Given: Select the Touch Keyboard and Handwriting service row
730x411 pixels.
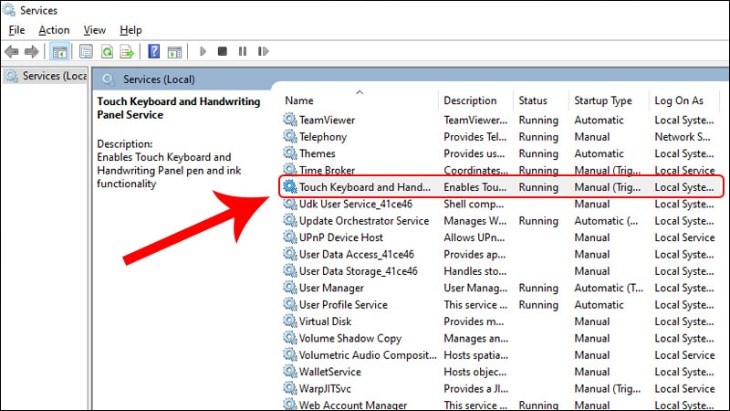Looking at the screenshot, I should click(364, 187).
